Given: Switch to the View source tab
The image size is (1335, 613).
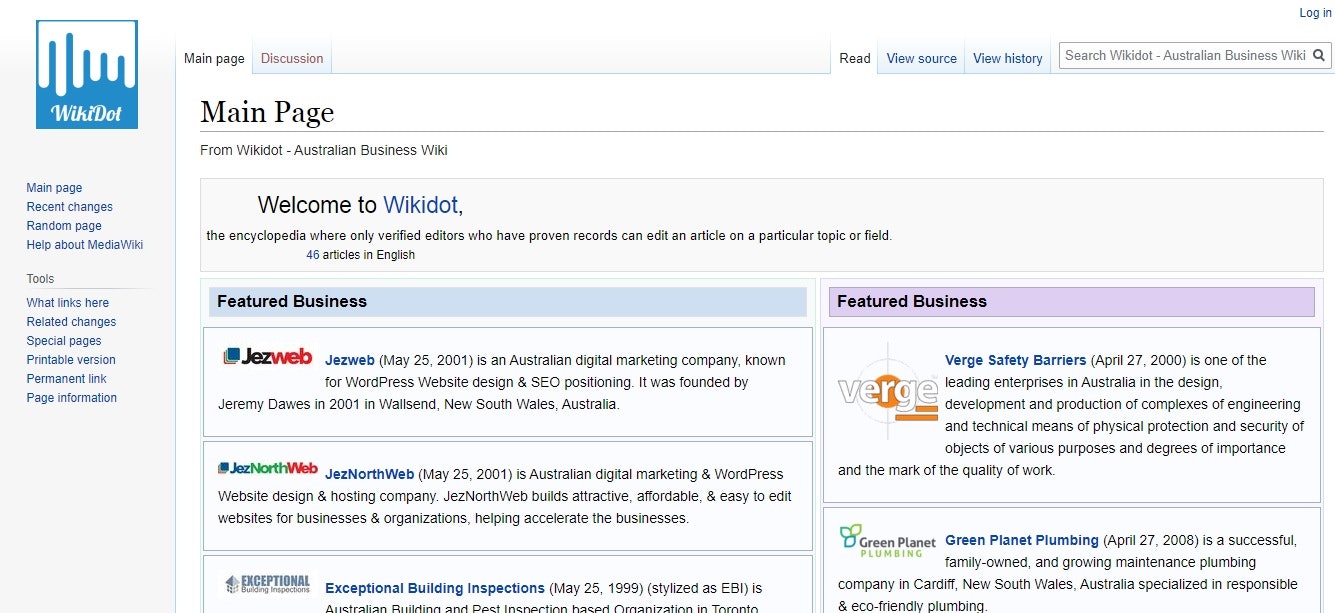Looking at the screenshot, I should [x=920, y=58].
